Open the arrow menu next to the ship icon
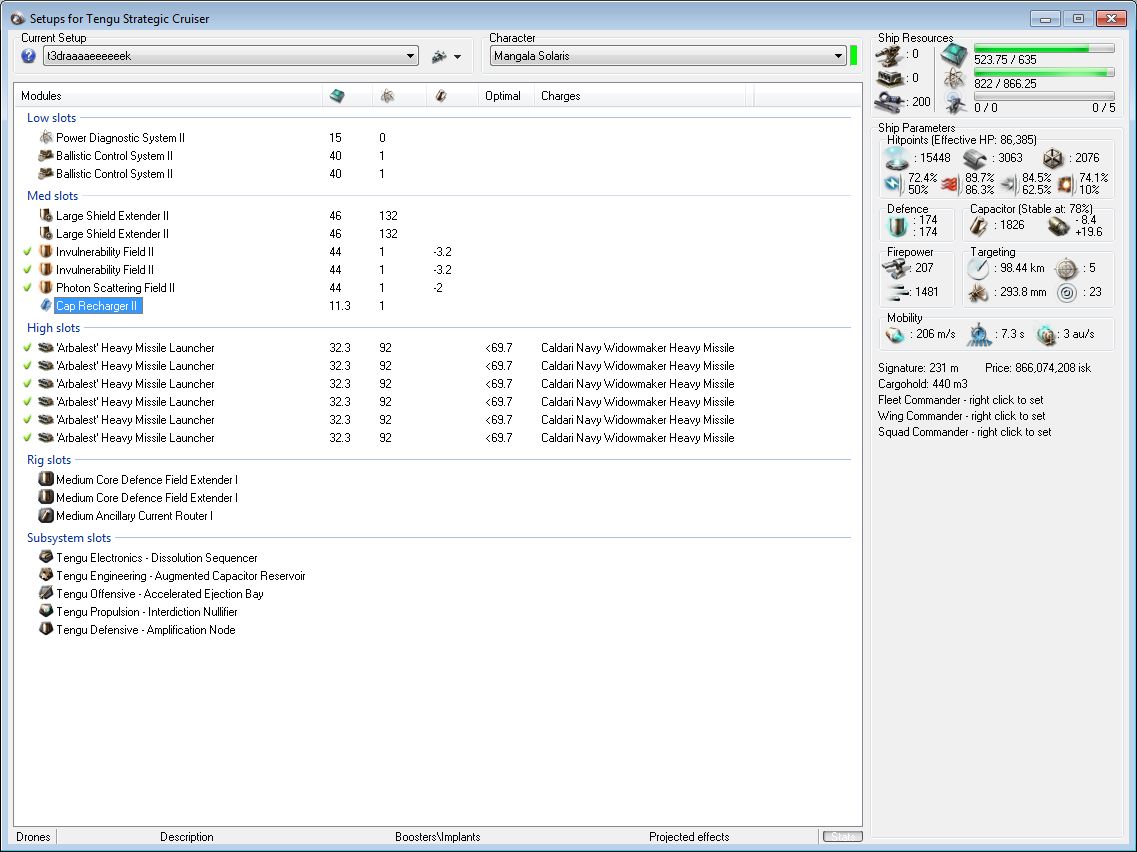This screenshot has width=1137, height=852. pos(457,57)
